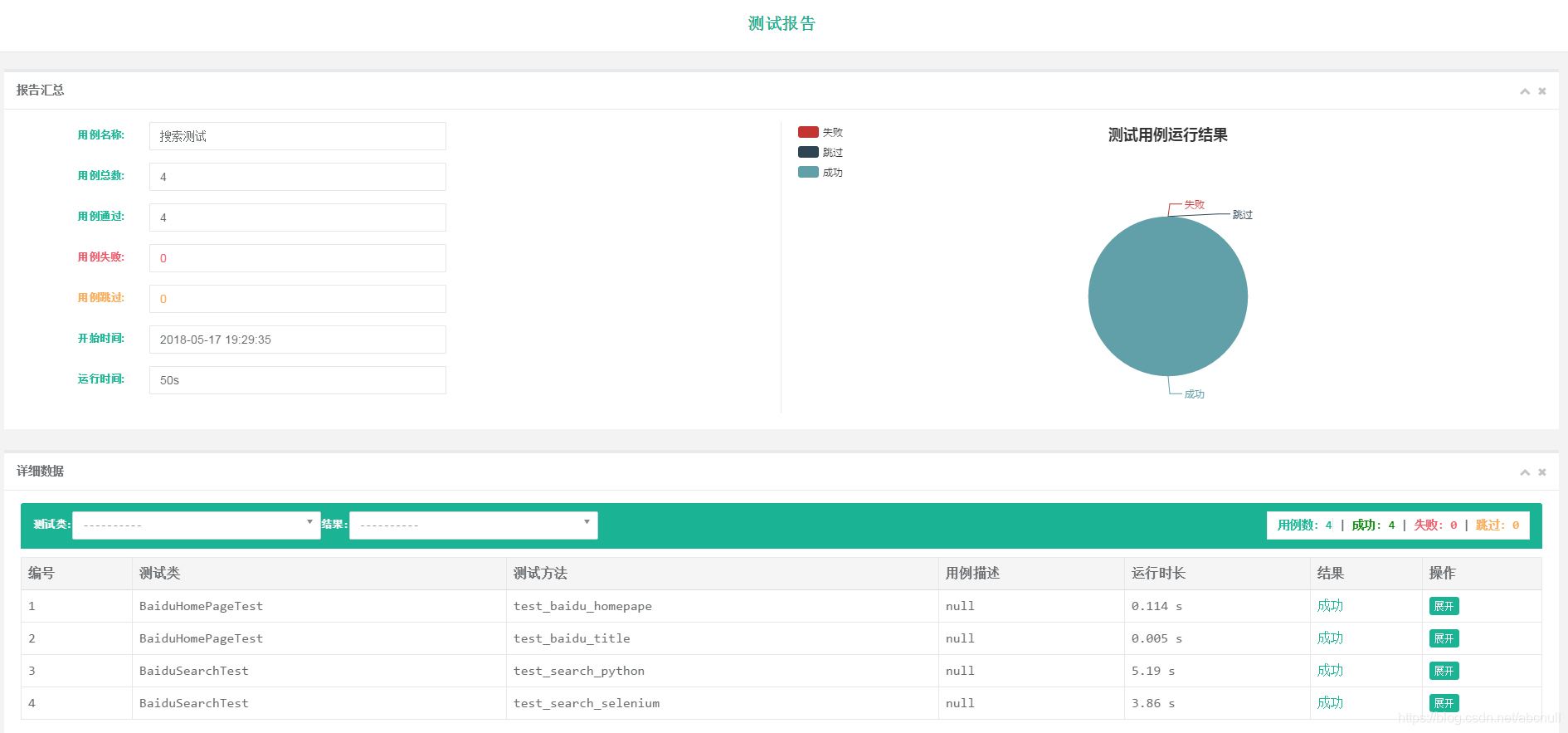
Task: Click the 用例失败 field
Action: tap(298, 258)
